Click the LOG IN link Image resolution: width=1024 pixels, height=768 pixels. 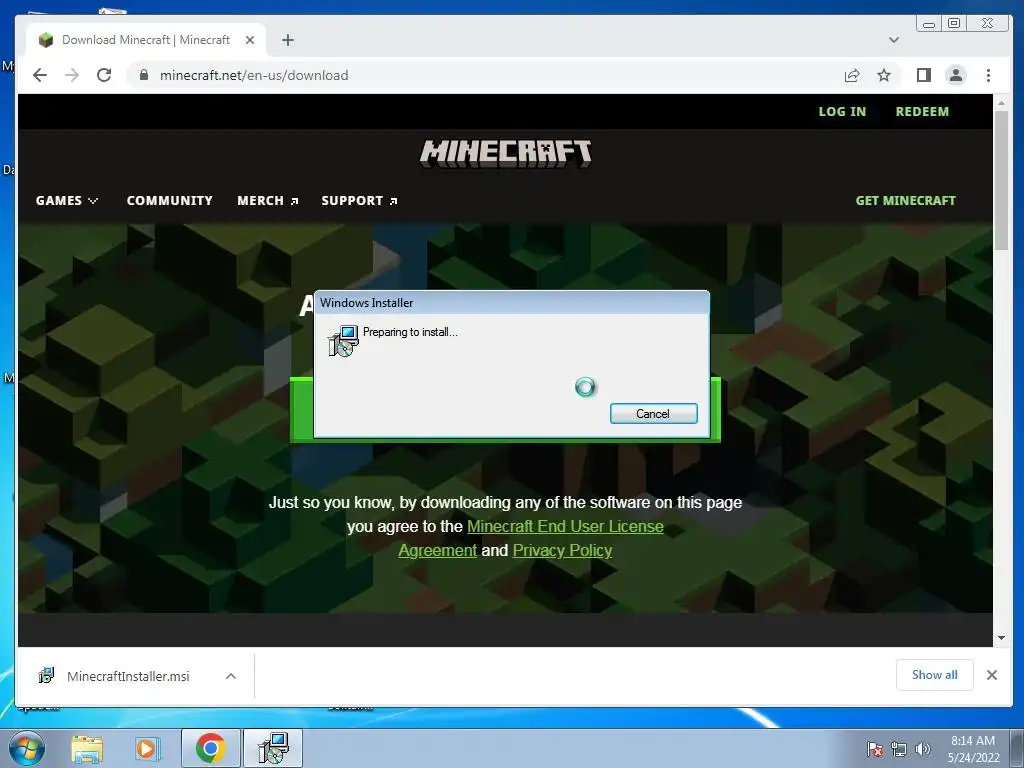842,112
